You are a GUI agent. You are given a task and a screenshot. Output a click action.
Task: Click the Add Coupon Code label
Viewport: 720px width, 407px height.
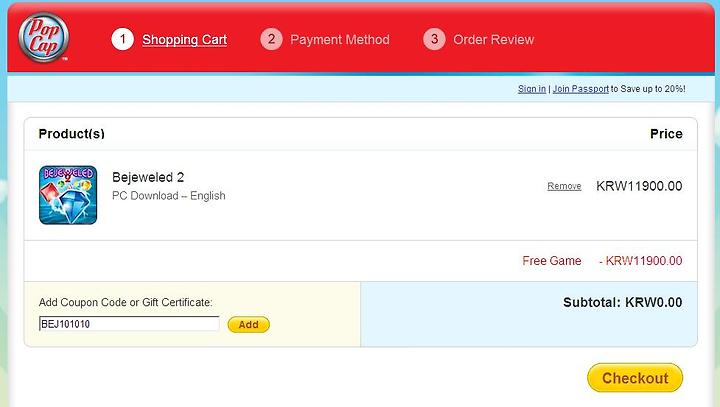tap(126, 302)
